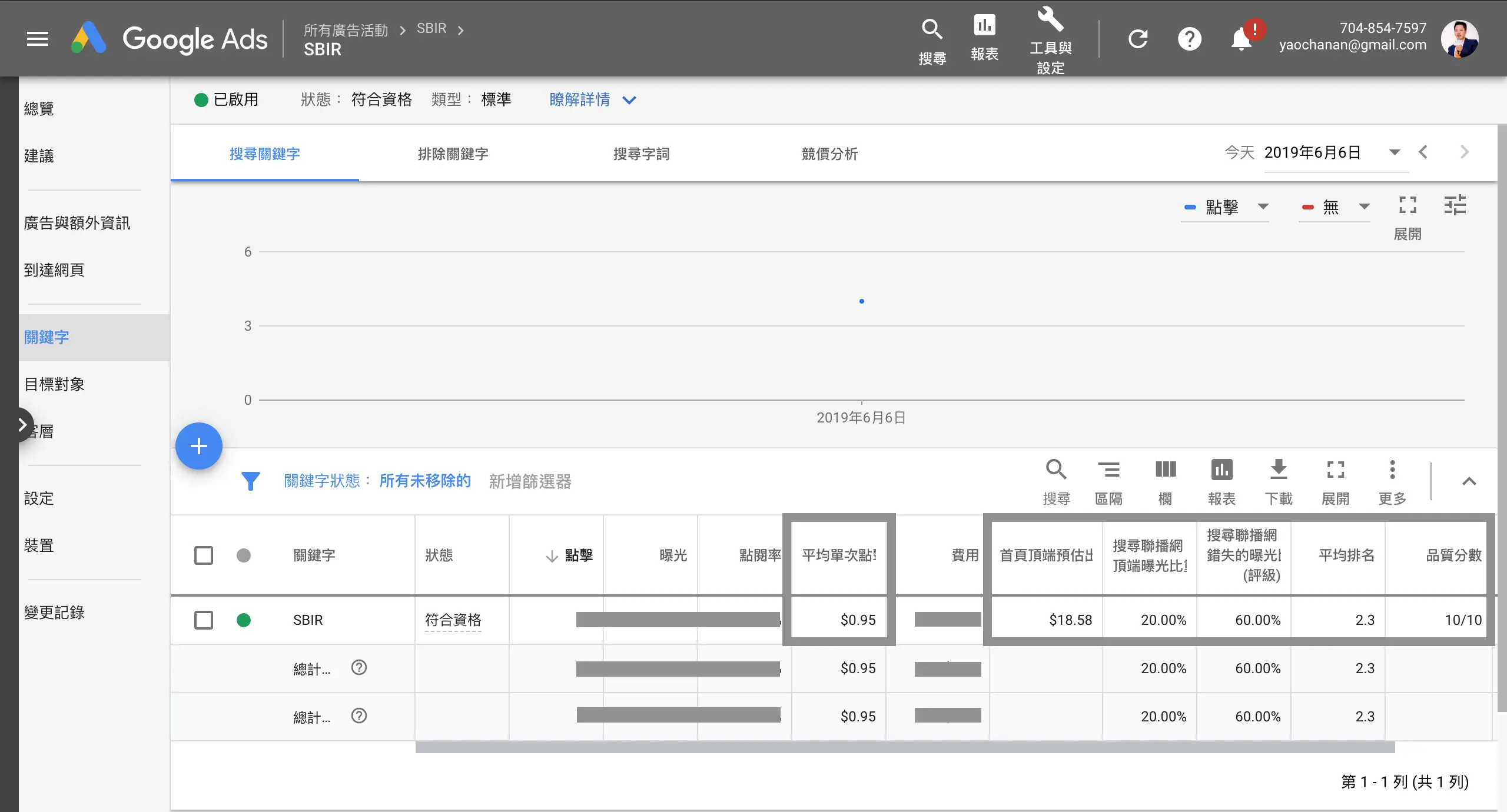This screenshot has height=812, width=1507.
Task: Collapse the table toolbar with up chevron
Action: [x=1469, y=481]
